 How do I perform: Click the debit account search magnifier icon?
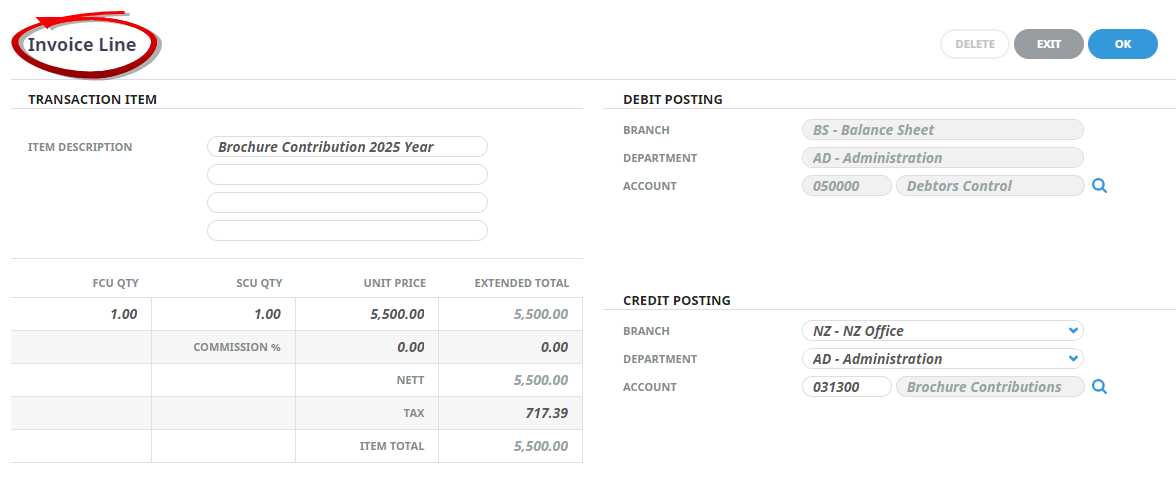[x=1099, y=186]
